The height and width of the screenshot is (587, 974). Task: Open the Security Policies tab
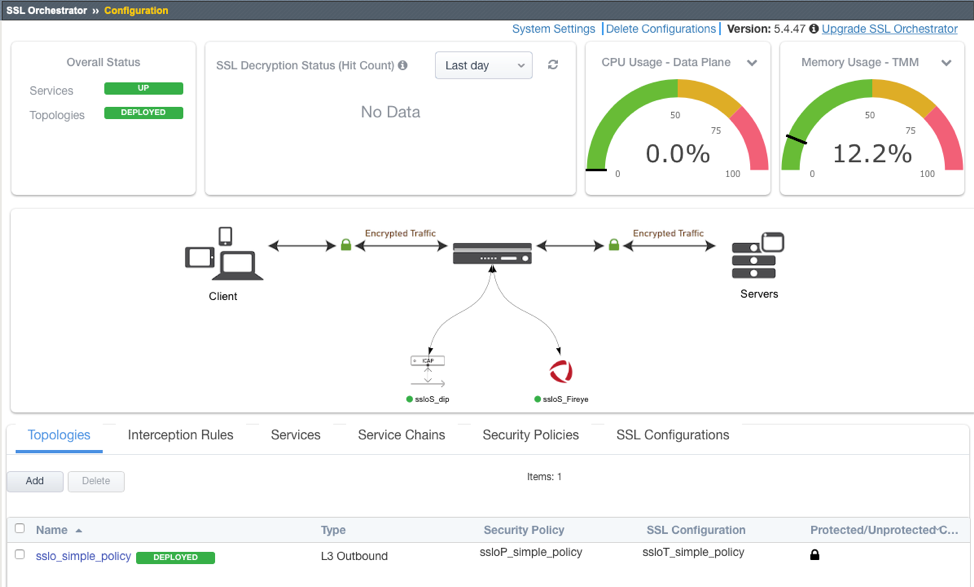coord(530,435)
